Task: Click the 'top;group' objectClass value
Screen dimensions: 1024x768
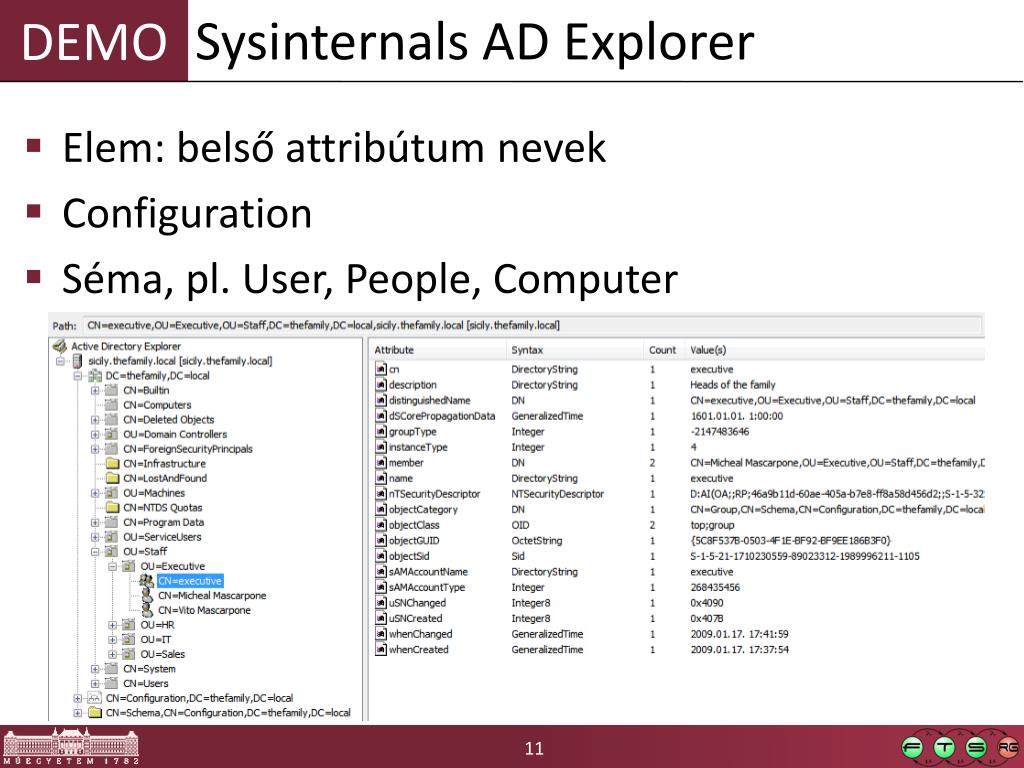Action: pyautogui.click(x=712, y=525)
